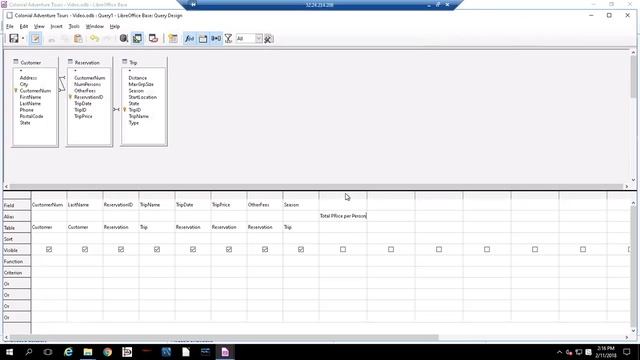The height and width of the screenshot is (360, 640).
Task: Show hidden system tray icons chevron
Action: click(559, 352)
